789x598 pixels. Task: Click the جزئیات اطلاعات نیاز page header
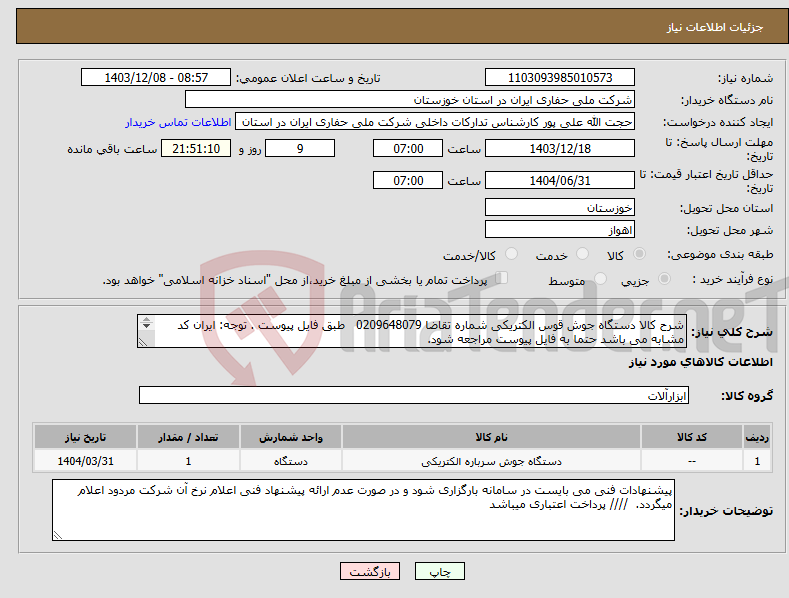(715, 27)
